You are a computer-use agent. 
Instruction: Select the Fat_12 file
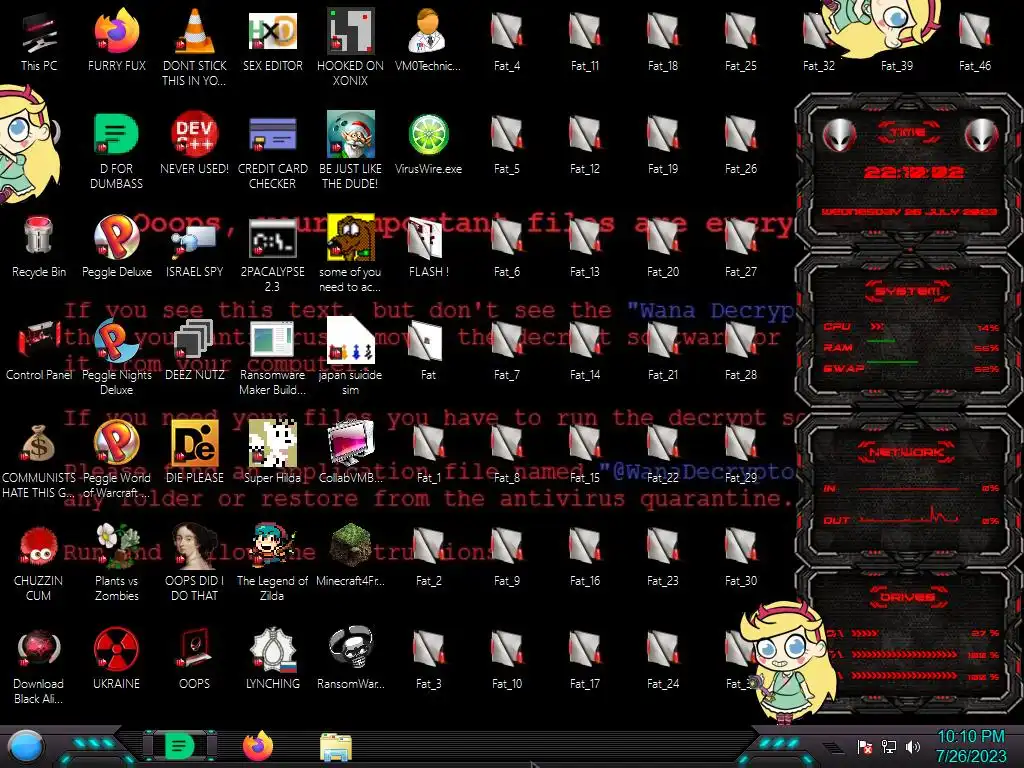coord(584,143)
